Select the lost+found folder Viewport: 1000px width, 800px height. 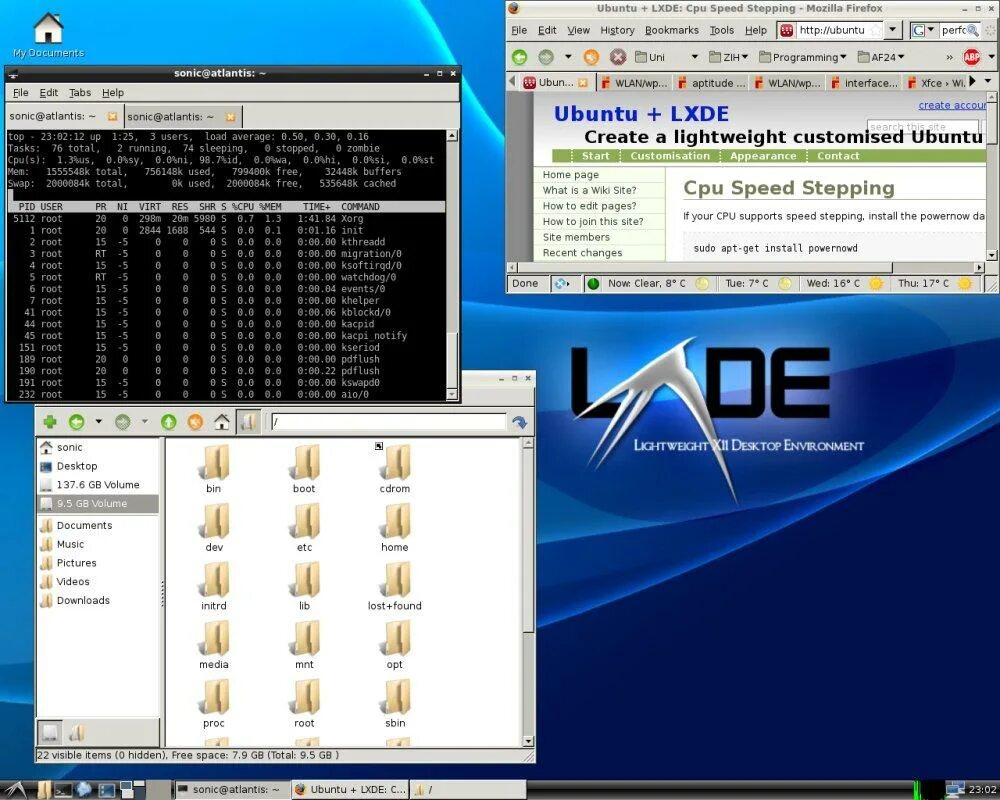pos(395,587)
